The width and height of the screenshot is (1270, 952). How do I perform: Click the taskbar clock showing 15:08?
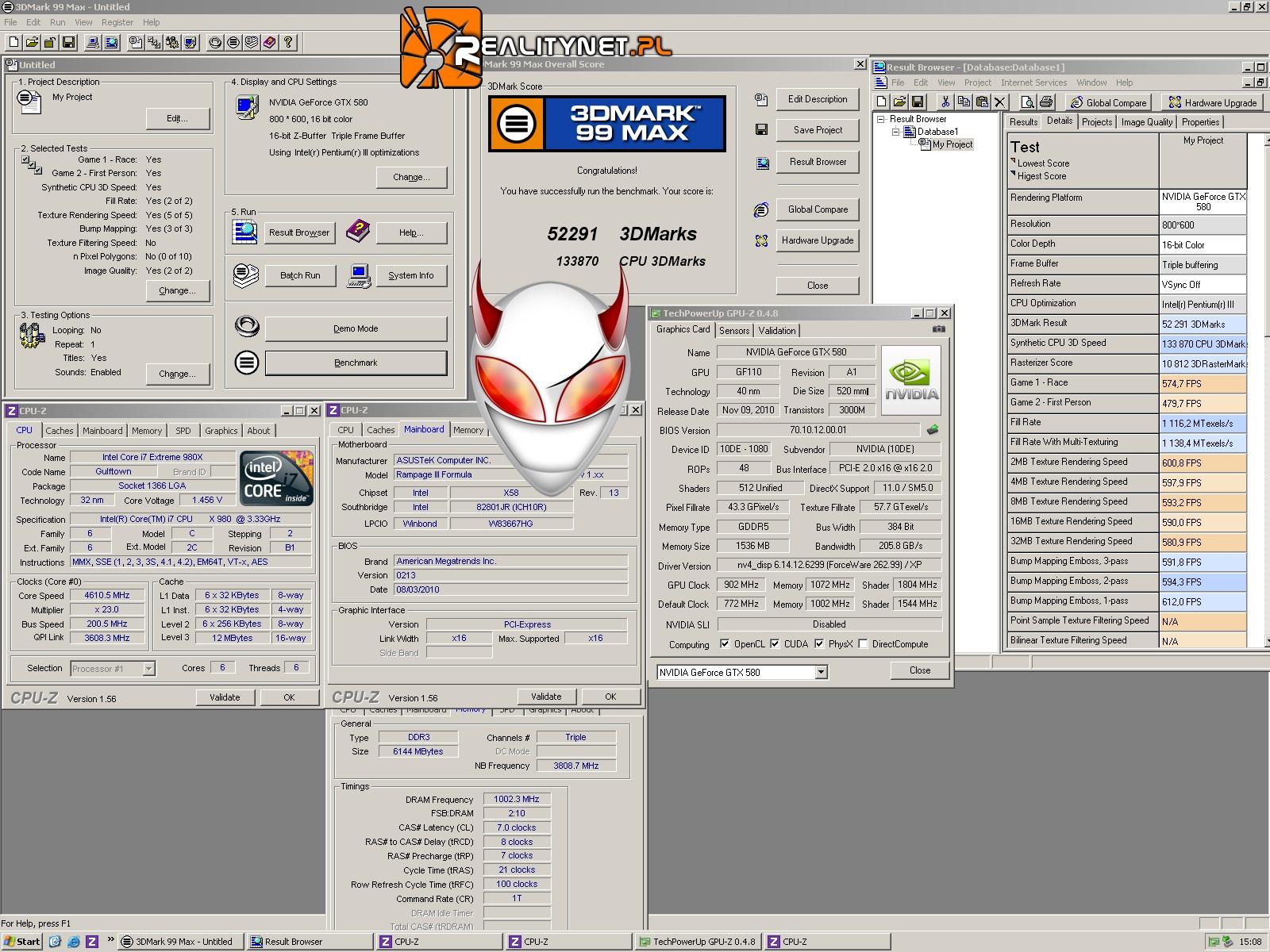[x=1250, y=942]
